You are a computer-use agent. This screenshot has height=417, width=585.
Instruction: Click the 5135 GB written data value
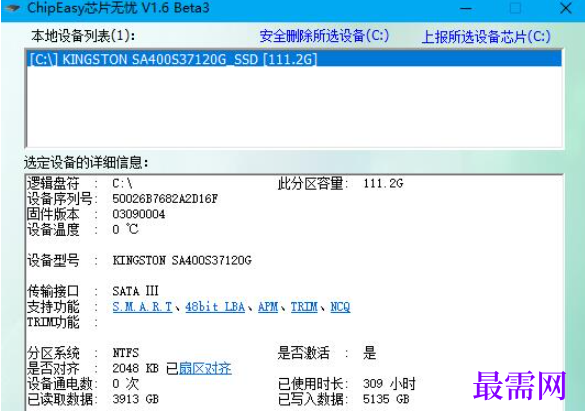point(386,399)
